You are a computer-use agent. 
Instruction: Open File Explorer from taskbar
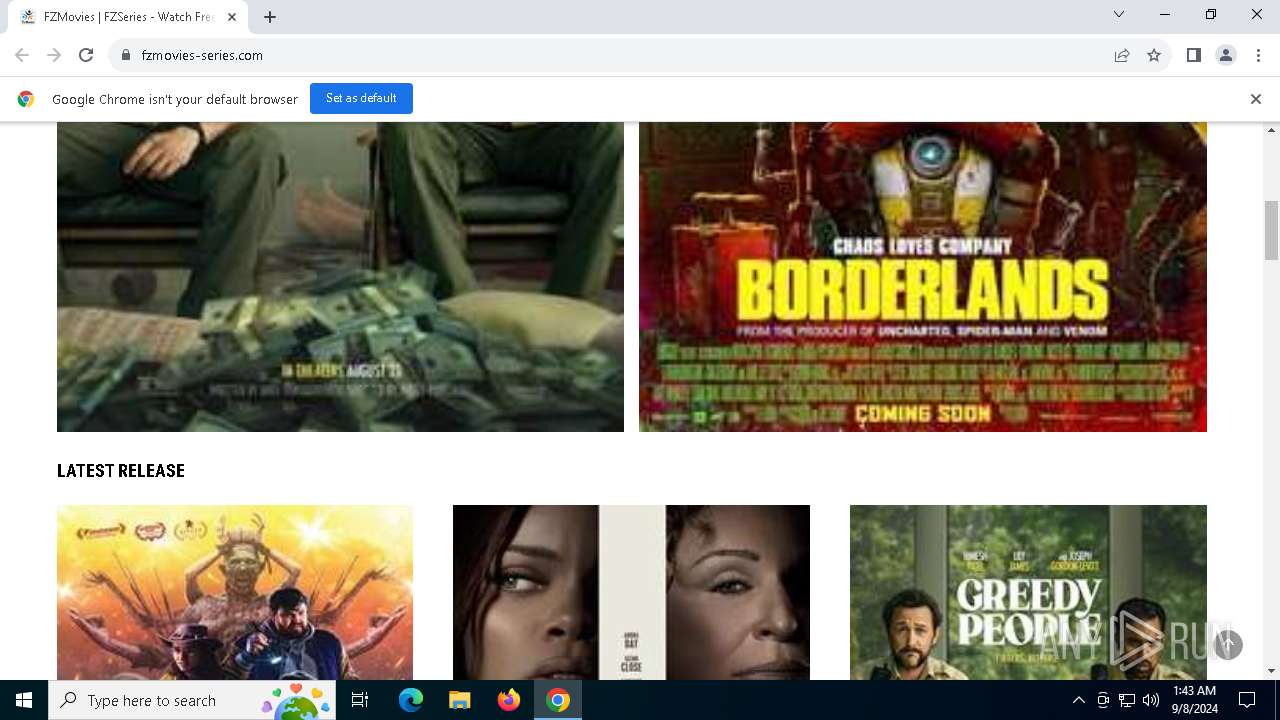pyautogui.click(x=459, y=700)
